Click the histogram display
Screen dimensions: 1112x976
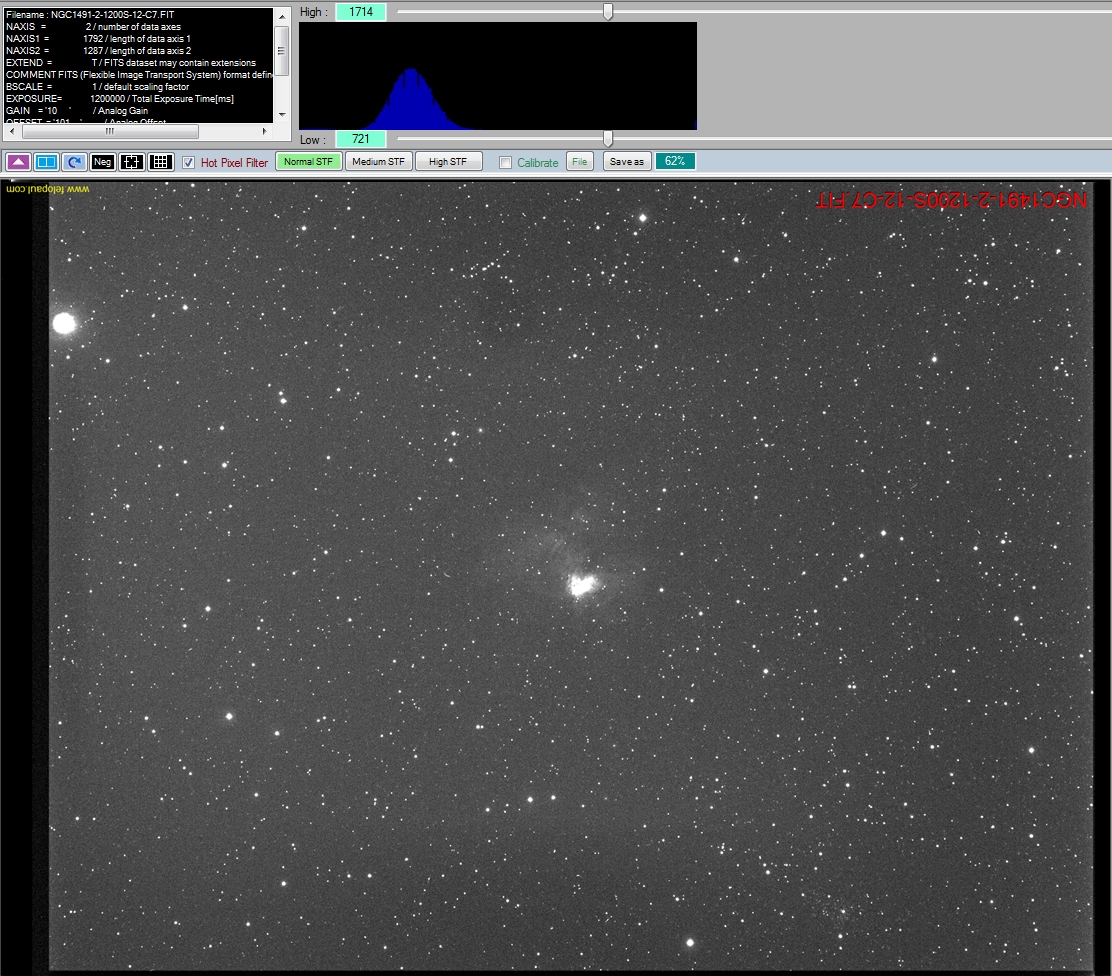coord(498,76)
